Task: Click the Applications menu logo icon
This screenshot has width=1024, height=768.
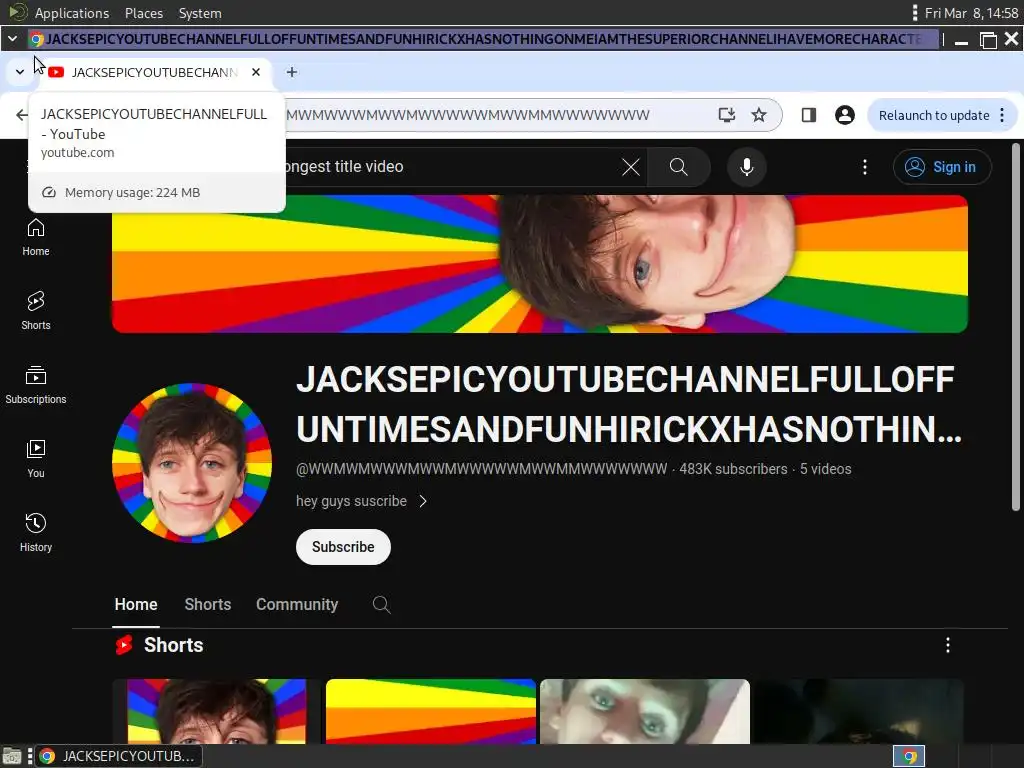Action: click(x=18, y=12)
